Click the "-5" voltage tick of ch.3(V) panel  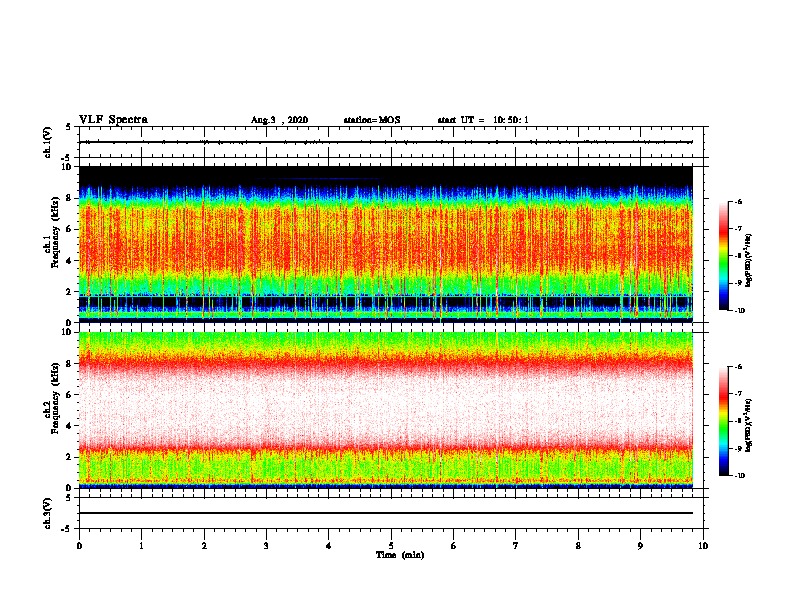67,529
